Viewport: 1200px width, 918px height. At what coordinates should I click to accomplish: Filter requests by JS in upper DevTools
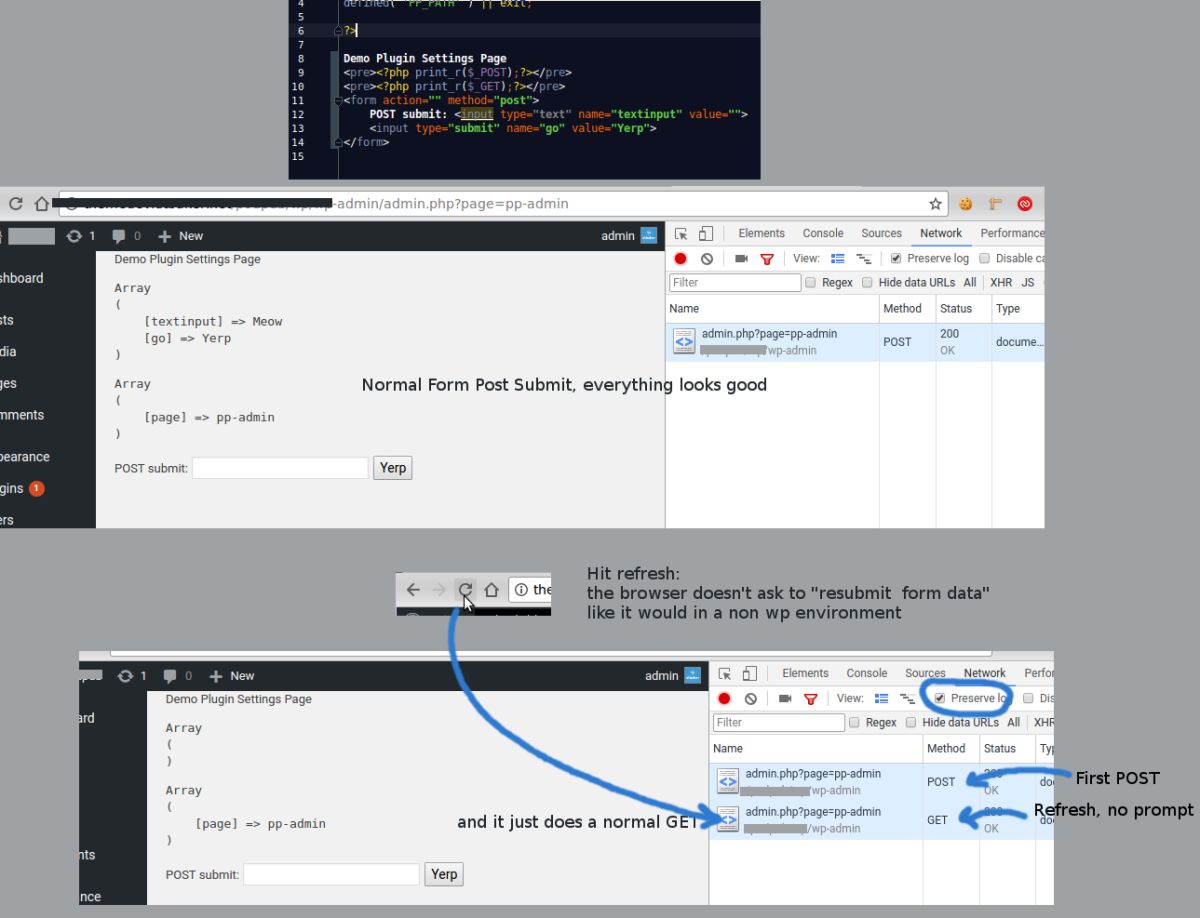click(1028, 283)
